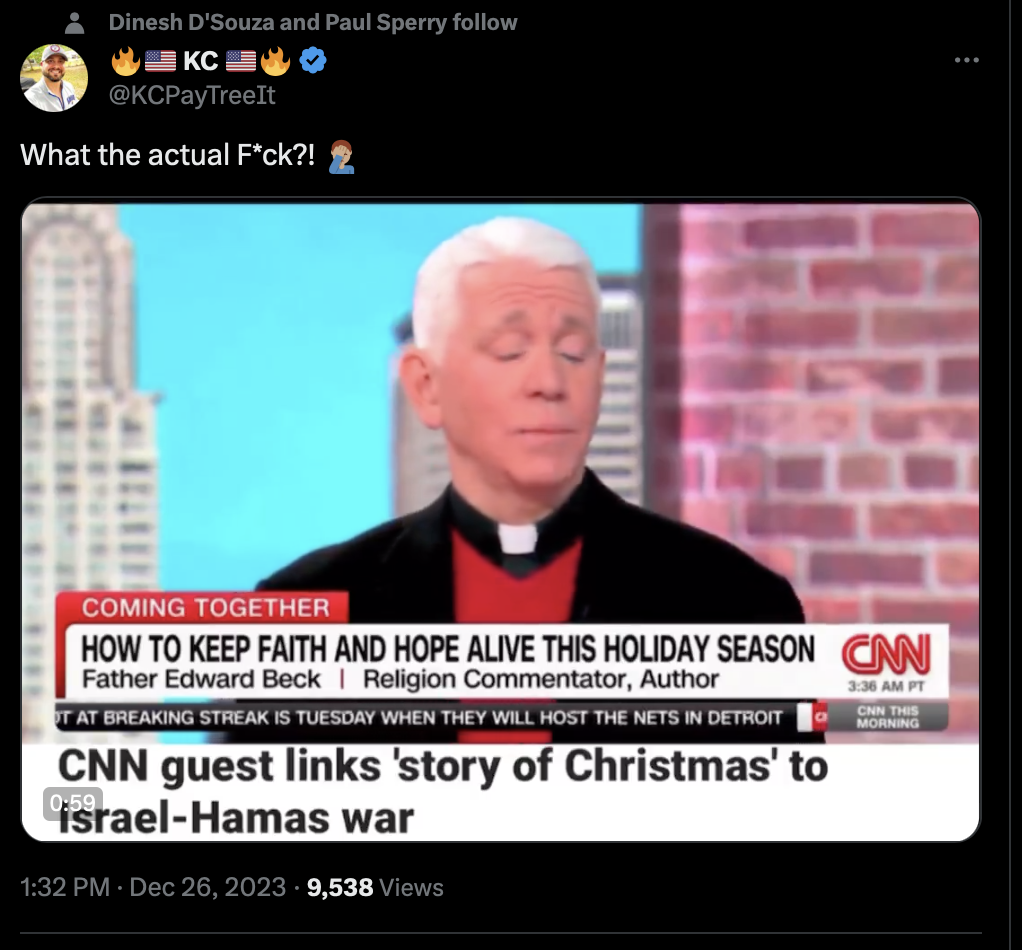Image resolution: width=1022 pixels, height=950 pixels.
Task: Click the fire emoji before KC name
Action: [126, 61]
